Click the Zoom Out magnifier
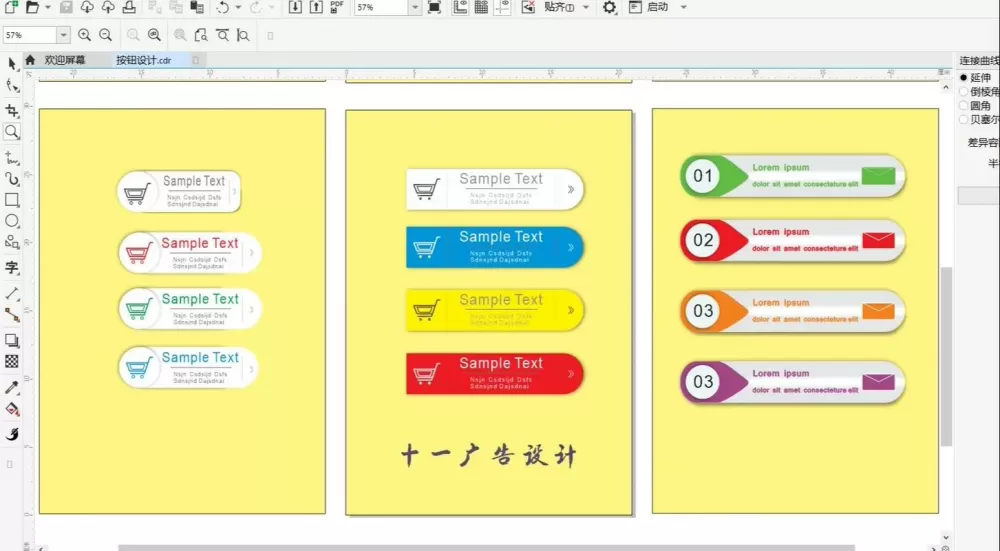 click(x=106, y=35)
